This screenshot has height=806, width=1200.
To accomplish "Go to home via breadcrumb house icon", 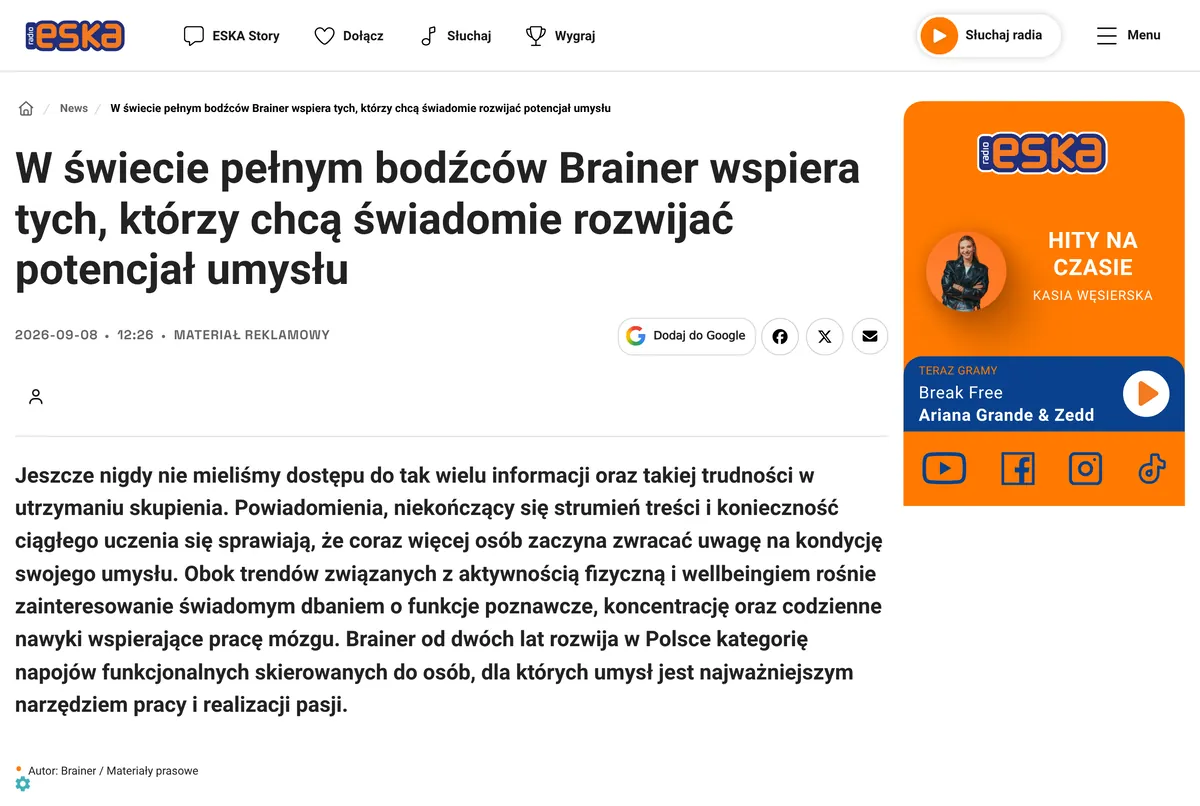I will click(x=26, y=109).
